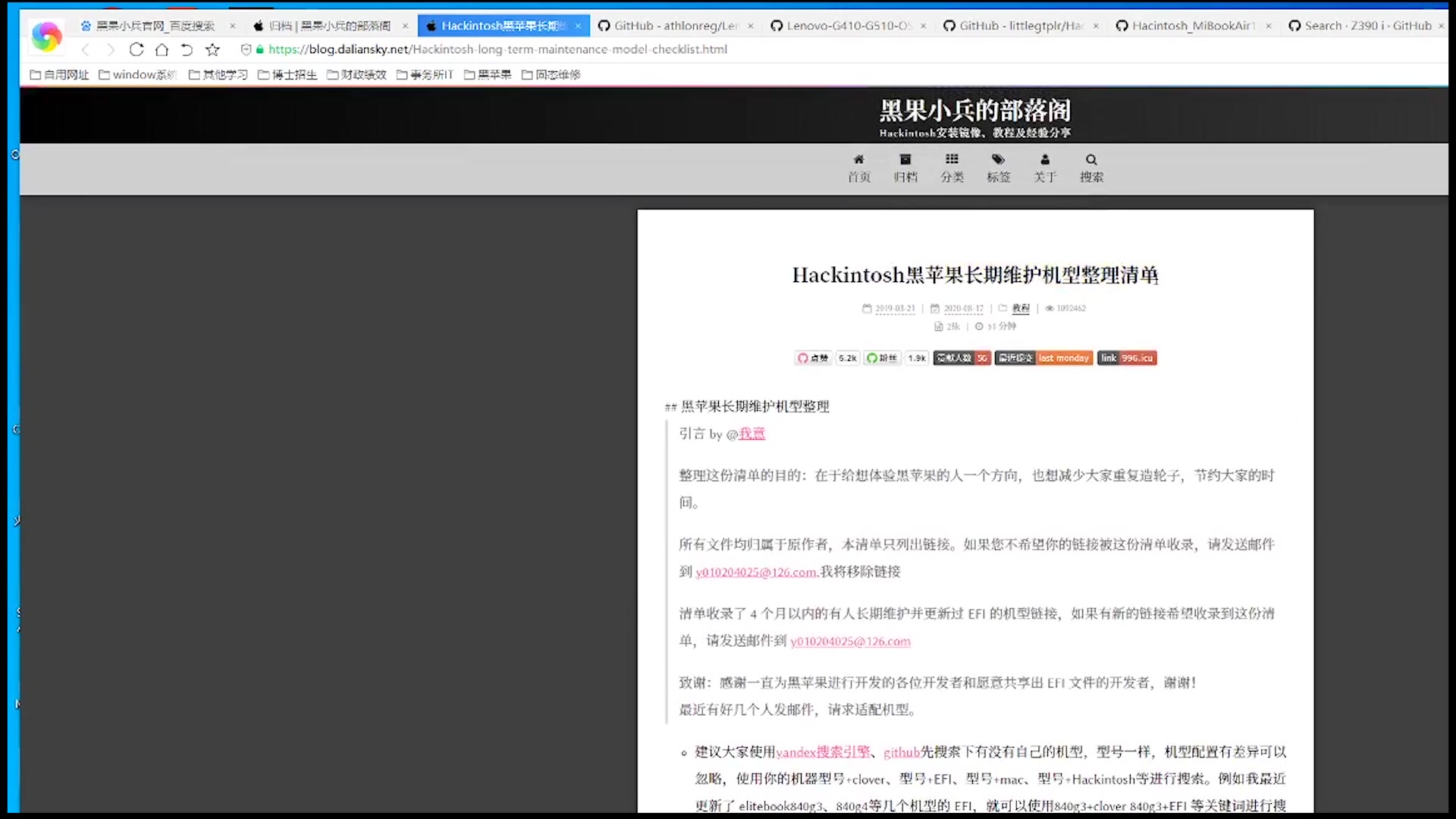This screenshot has height=819, width=1456.
Task: Open the 搜索 (search) icon in site navbar
Action: point(1091,168)
